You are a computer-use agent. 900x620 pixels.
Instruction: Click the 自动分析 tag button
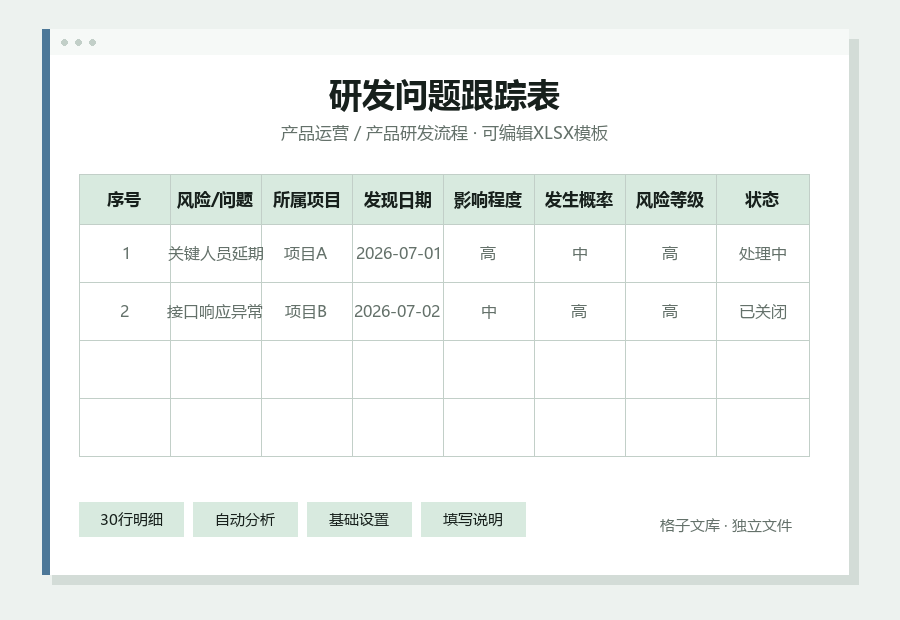coord(245,520)
